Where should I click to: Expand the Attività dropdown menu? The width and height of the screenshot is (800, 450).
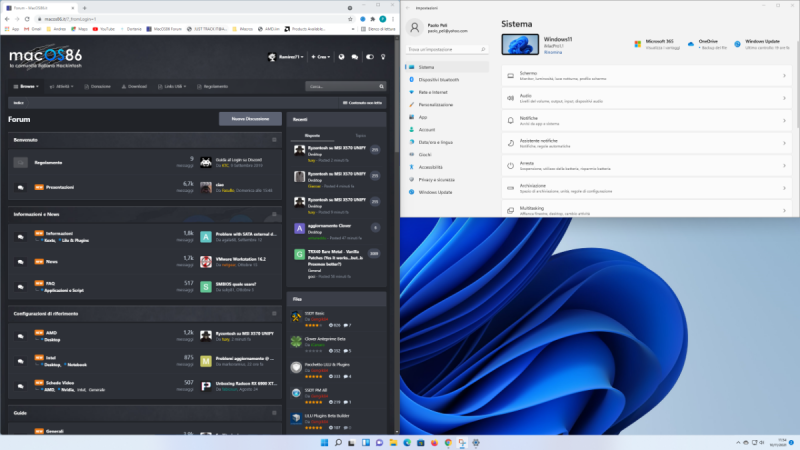click(x=61, y=87)
